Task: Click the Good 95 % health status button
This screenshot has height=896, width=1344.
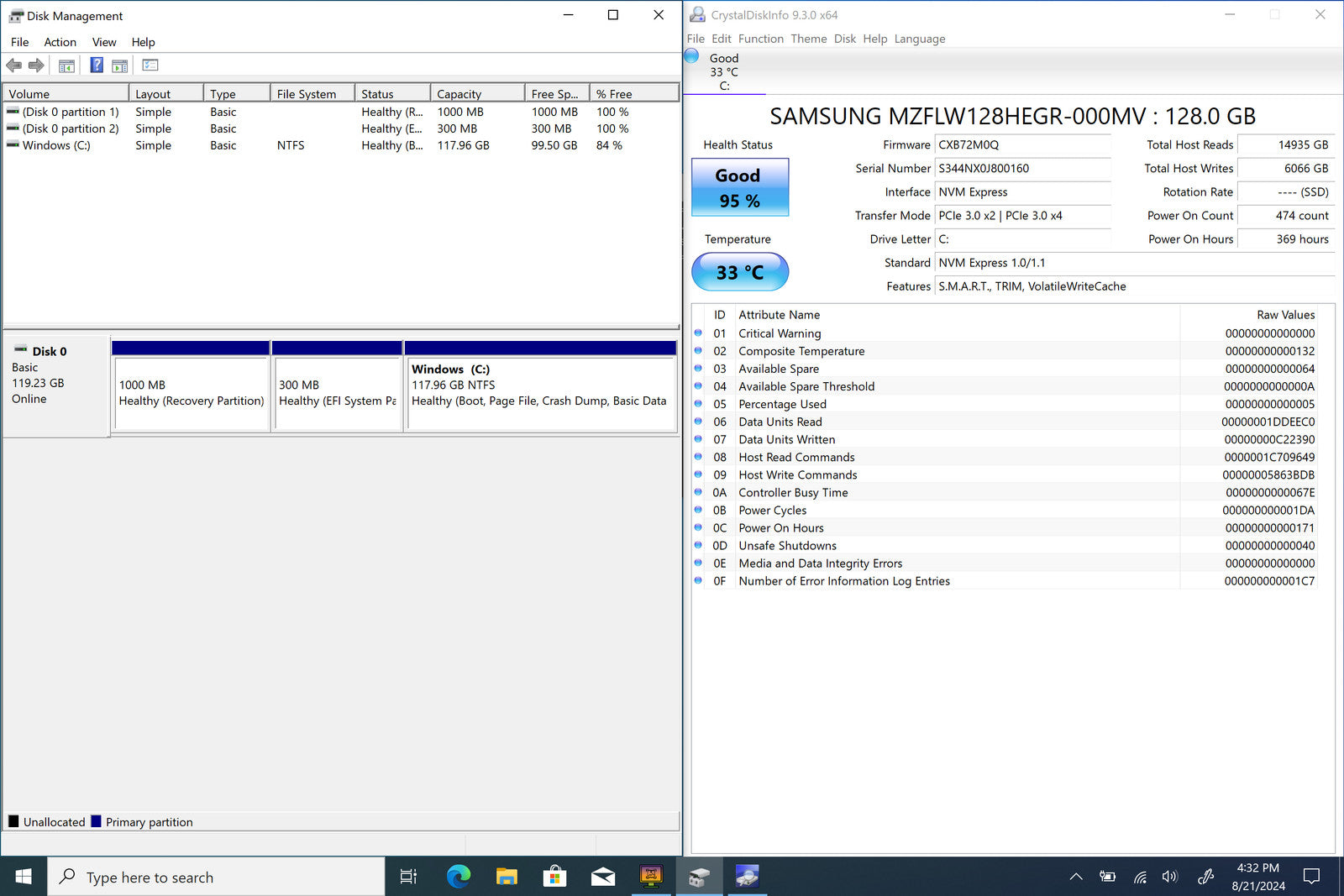Action: [x=739, y=187]
